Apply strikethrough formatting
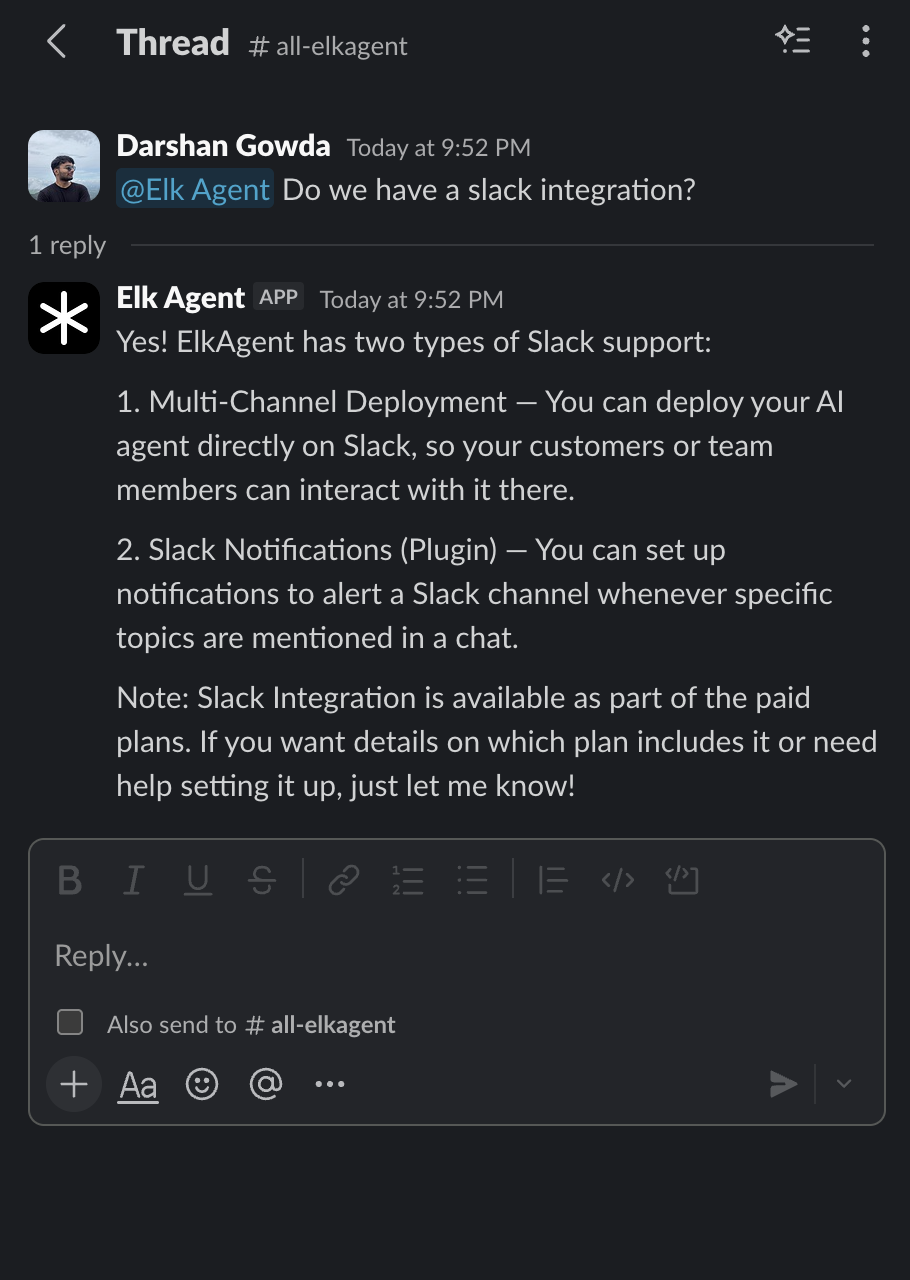The height and width of the screenshot is (1280, 910). pos(262,880)
